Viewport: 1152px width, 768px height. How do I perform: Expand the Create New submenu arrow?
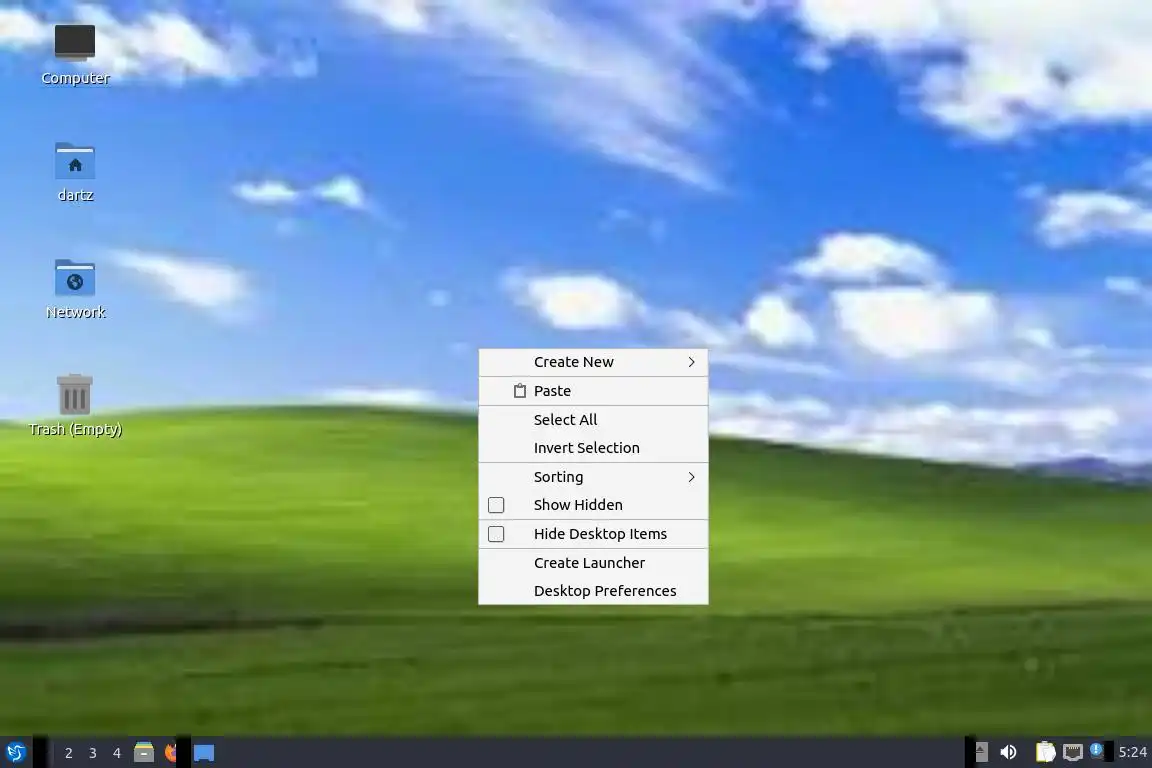point(691,362)
